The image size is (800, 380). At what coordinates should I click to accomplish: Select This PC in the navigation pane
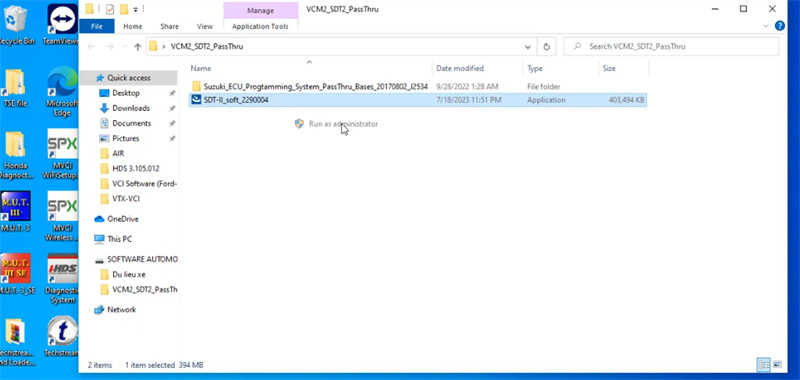(119, 239)
